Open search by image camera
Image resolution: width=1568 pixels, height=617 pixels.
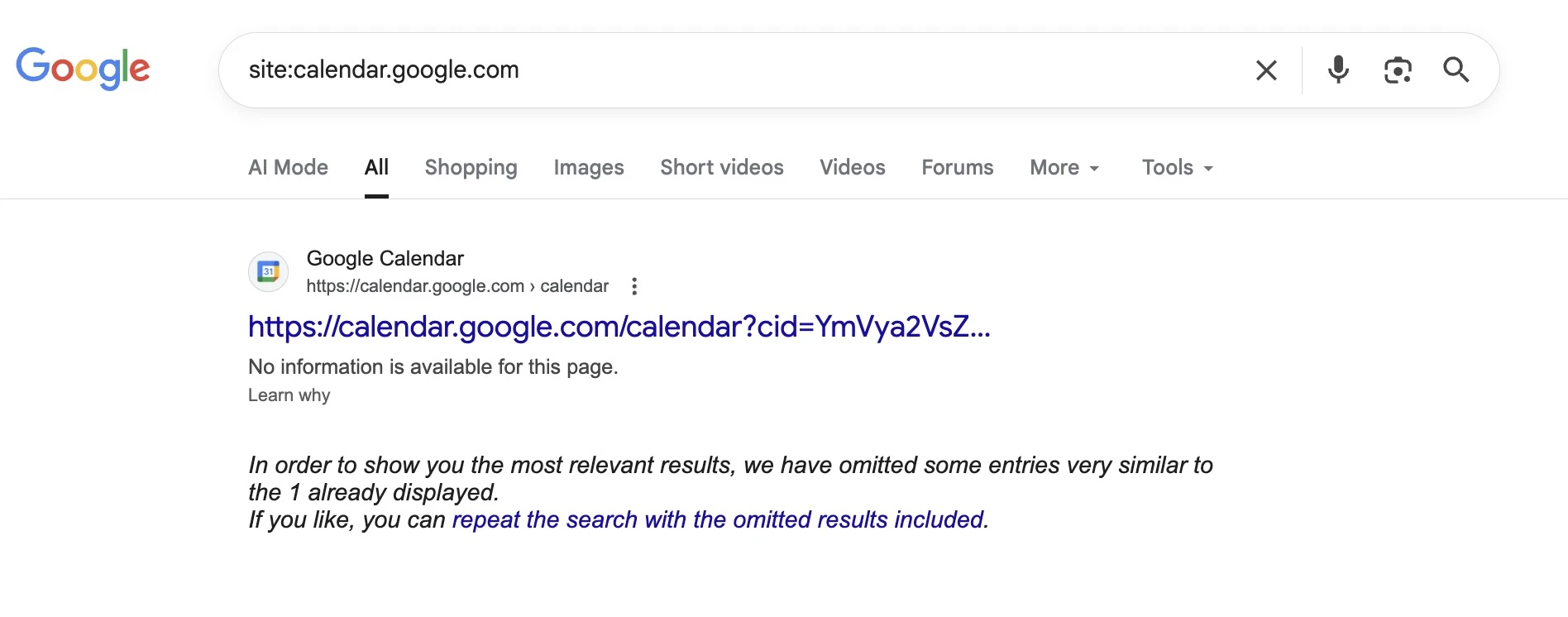(1398, 70)
